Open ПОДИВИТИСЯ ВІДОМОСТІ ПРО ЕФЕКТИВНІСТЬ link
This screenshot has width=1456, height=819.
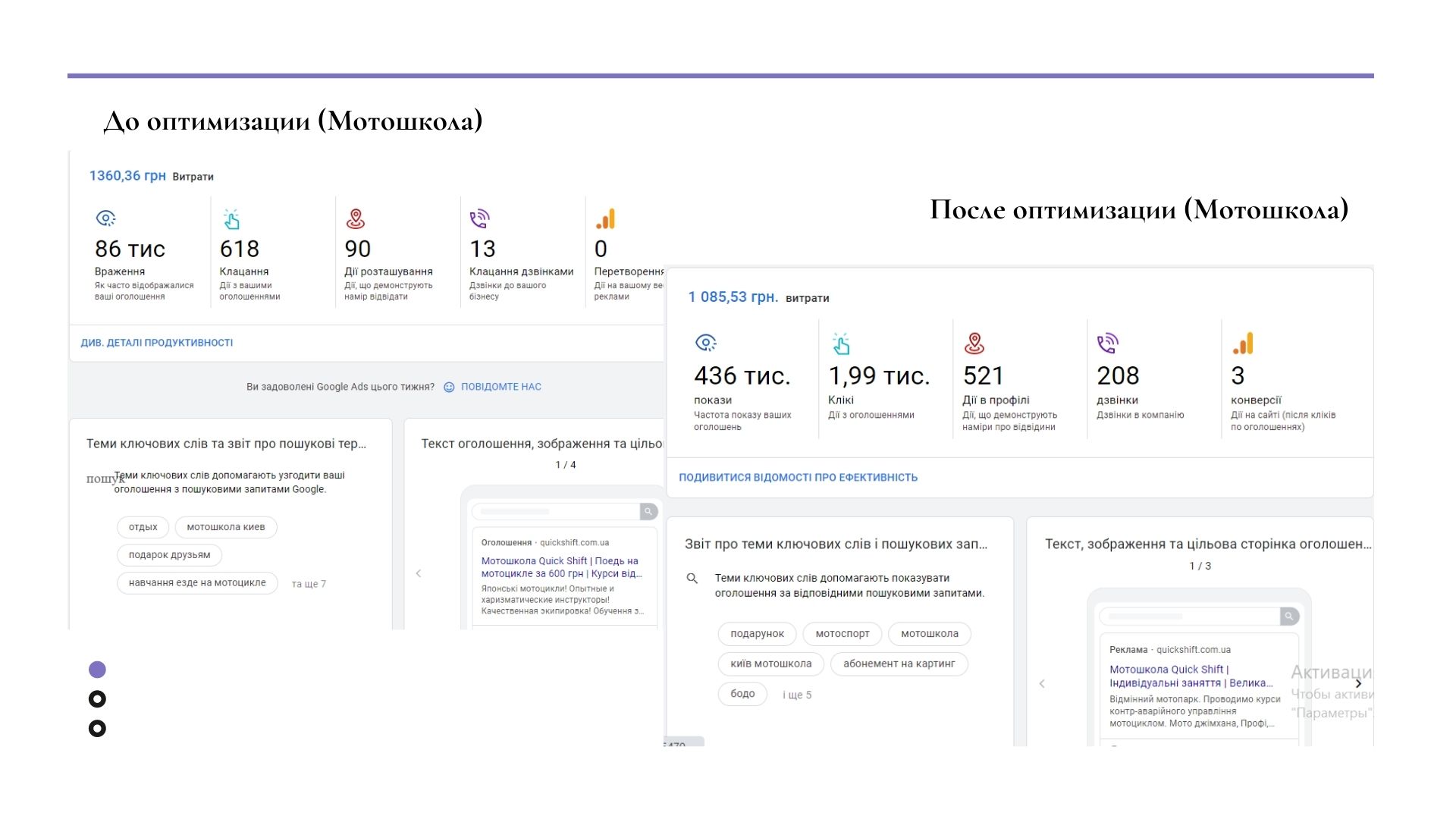798,477
